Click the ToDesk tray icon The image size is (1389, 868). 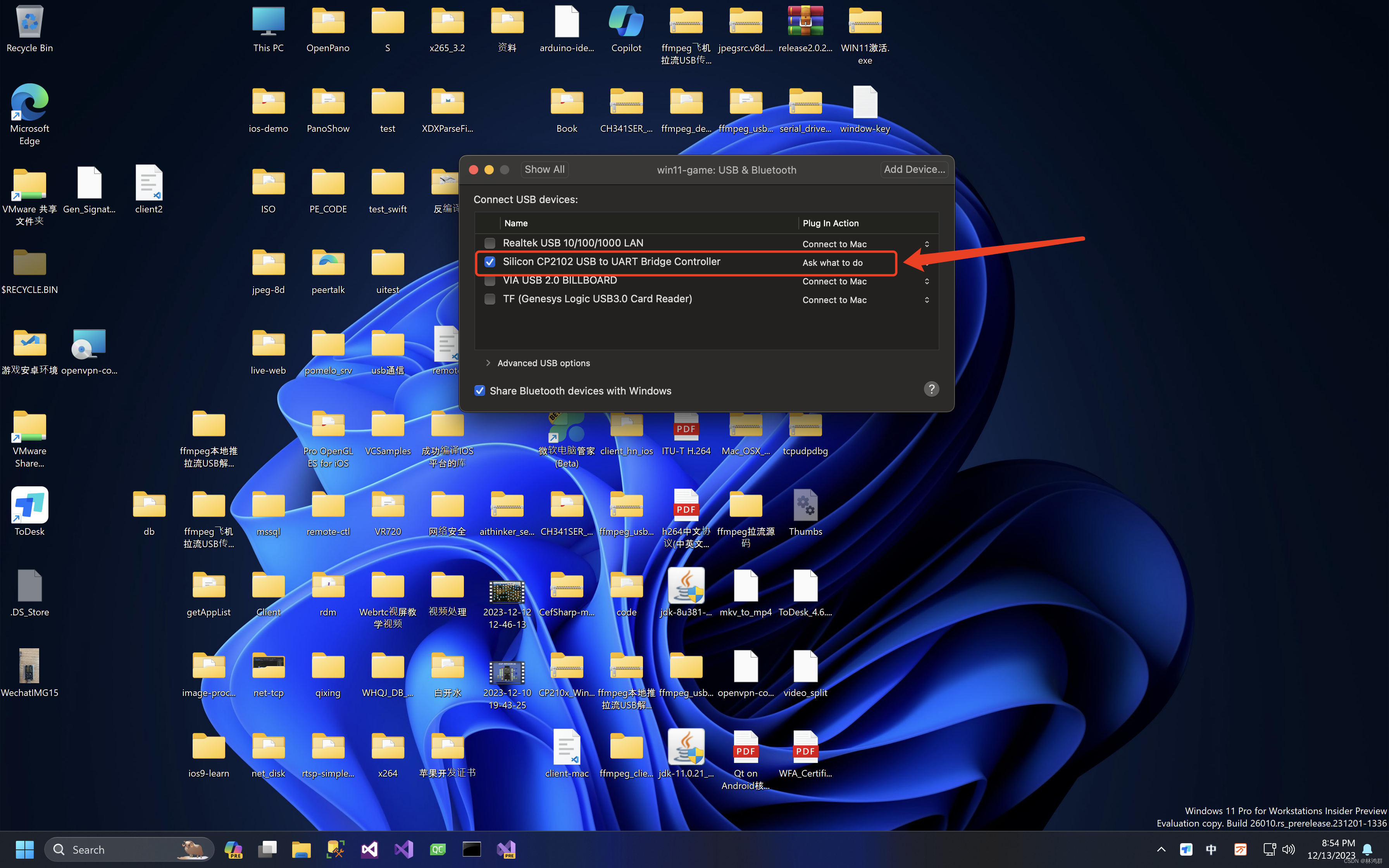[1186, 850]
